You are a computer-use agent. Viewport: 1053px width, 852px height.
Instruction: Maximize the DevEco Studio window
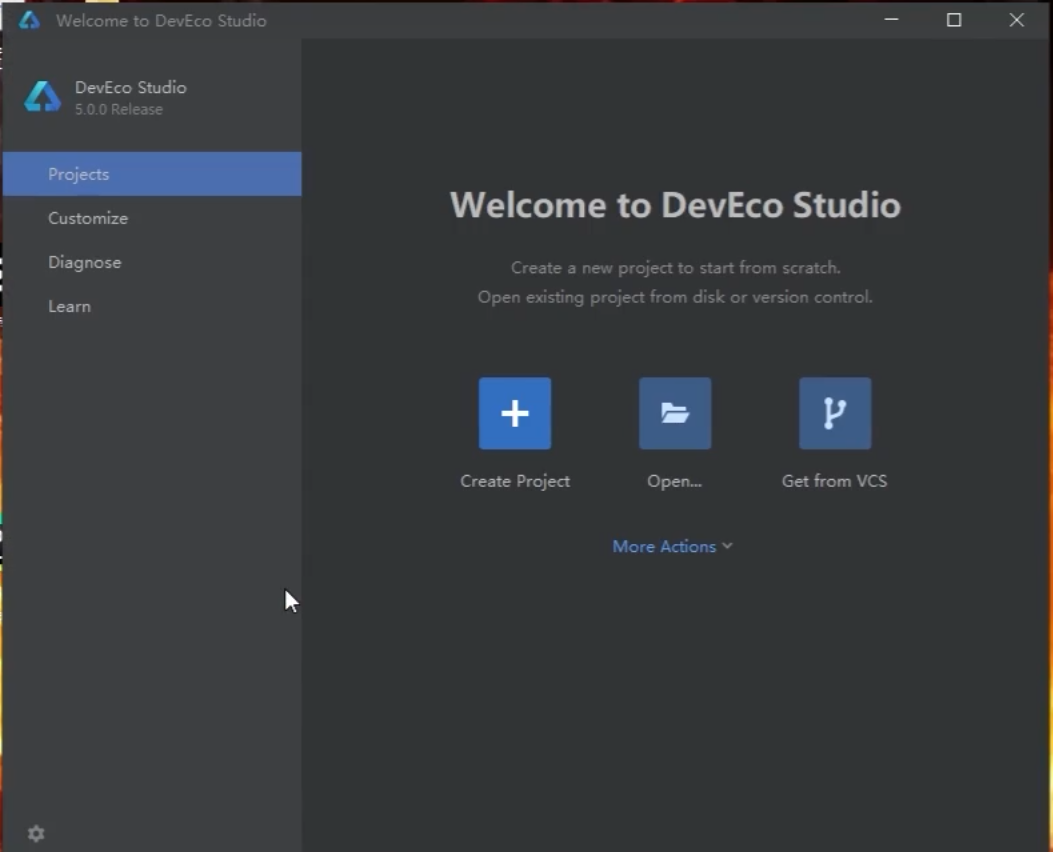[x=954, y=20]
